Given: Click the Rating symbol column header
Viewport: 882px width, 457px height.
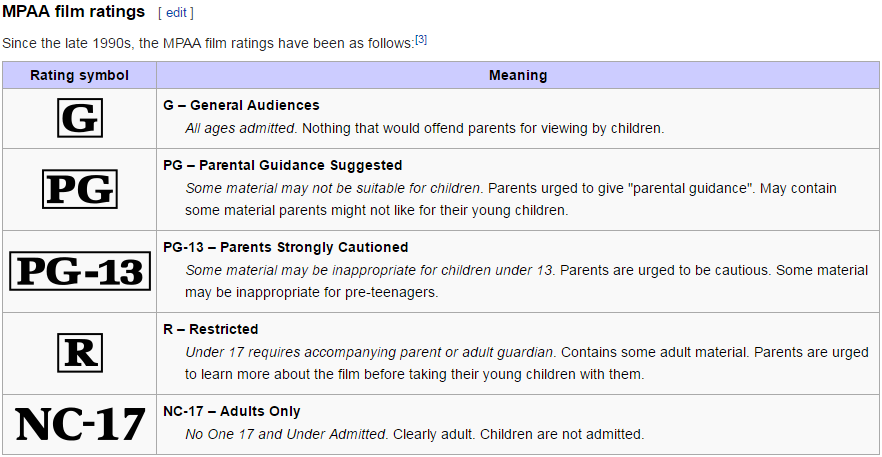Looking at the screenshot, I should point(79,75).
